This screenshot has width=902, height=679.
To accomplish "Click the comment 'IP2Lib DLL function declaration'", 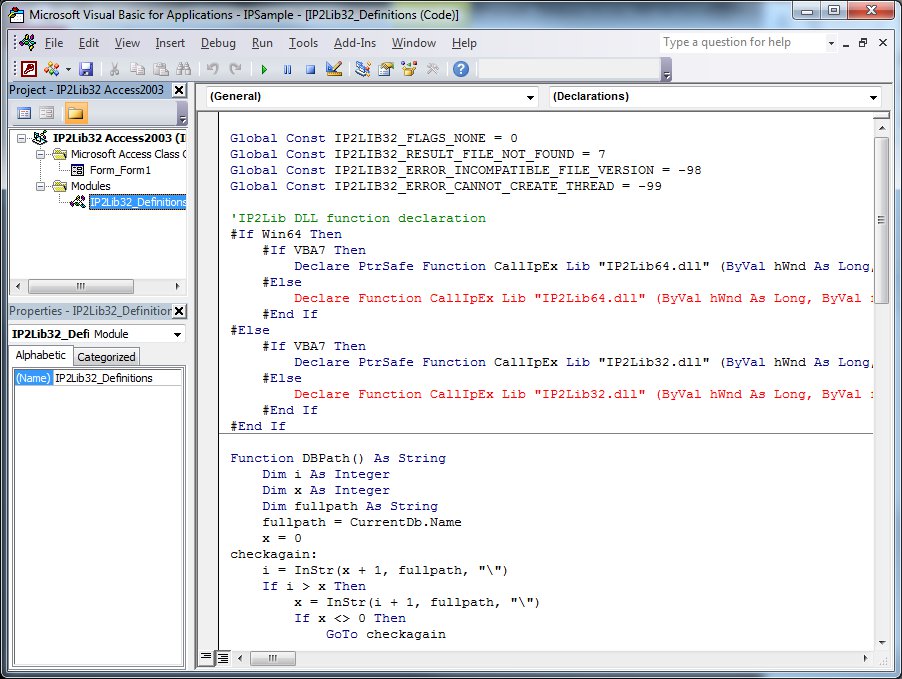I will point(358,219).
